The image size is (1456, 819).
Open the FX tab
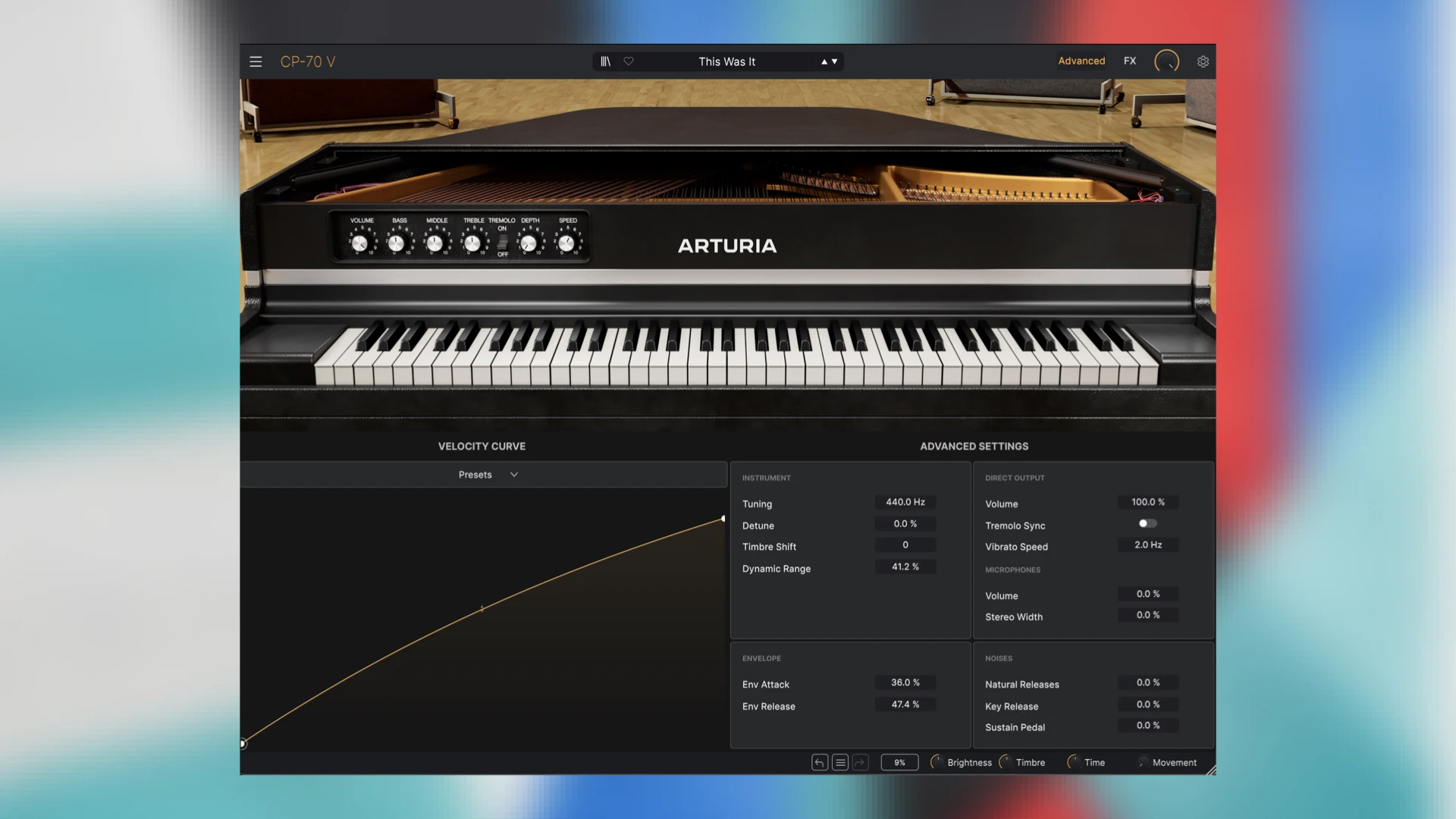(x=1130, y=61)
